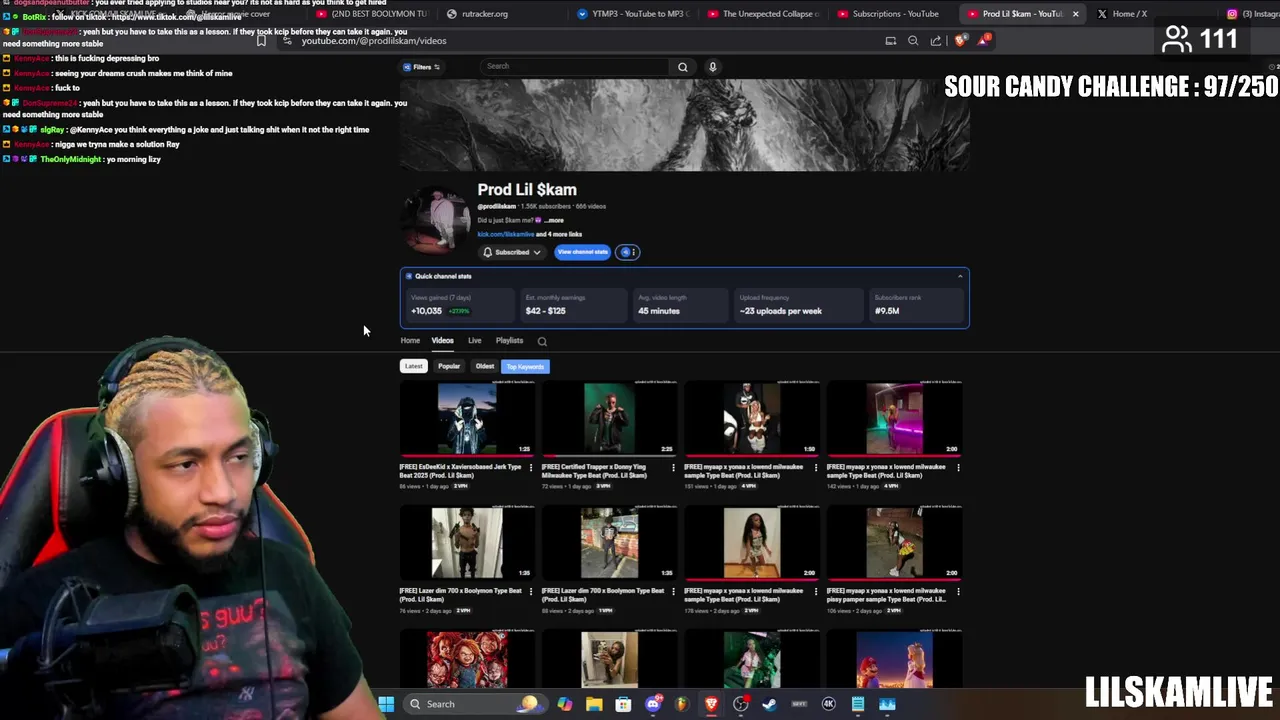This screenshot has width=1280, height=720.
Task: Select the Oldest sort chip
Action: [x=485, y=366]
